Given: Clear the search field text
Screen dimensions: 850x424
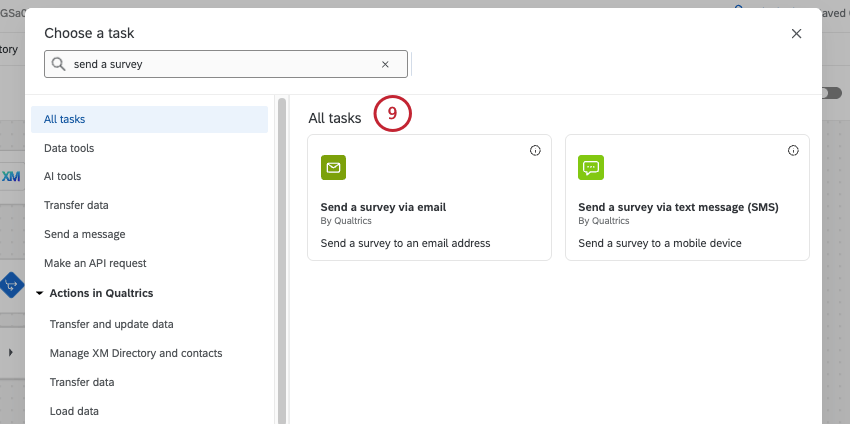Looking at the screenshot, I should coord(385,64).
